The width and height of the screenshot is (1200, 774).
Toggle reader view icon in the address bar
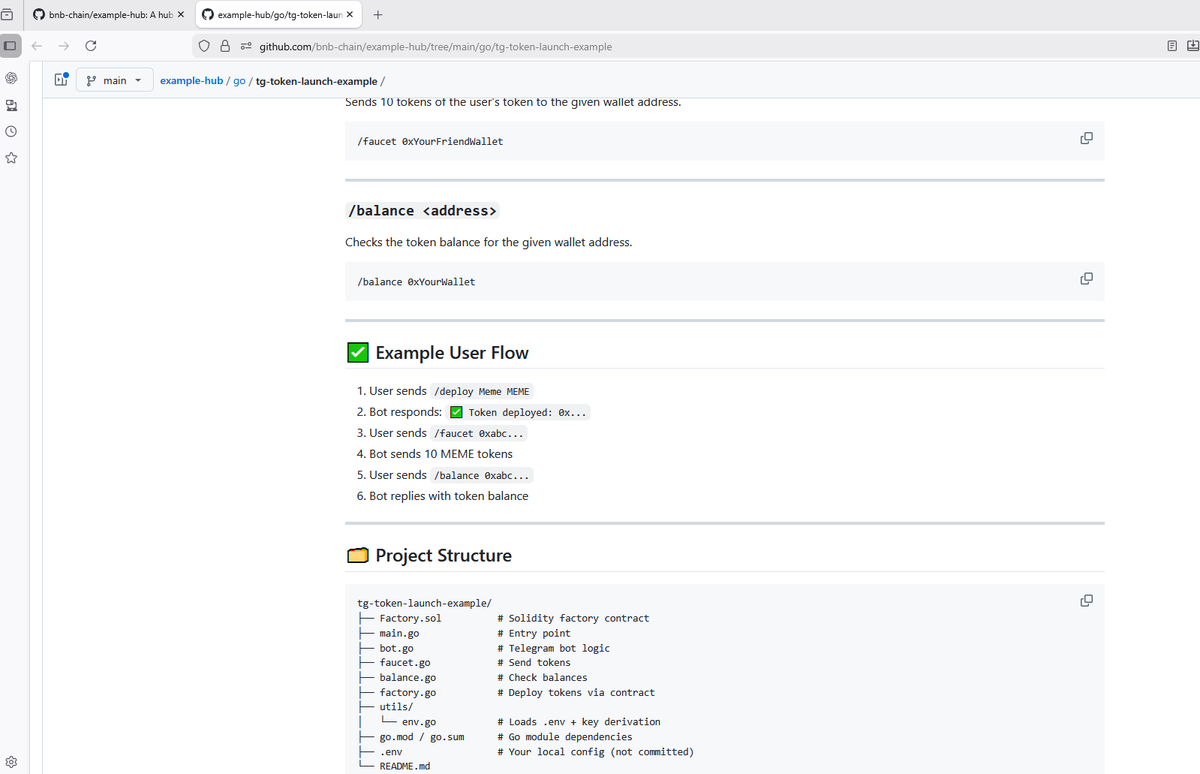(x=1173, y=46)
